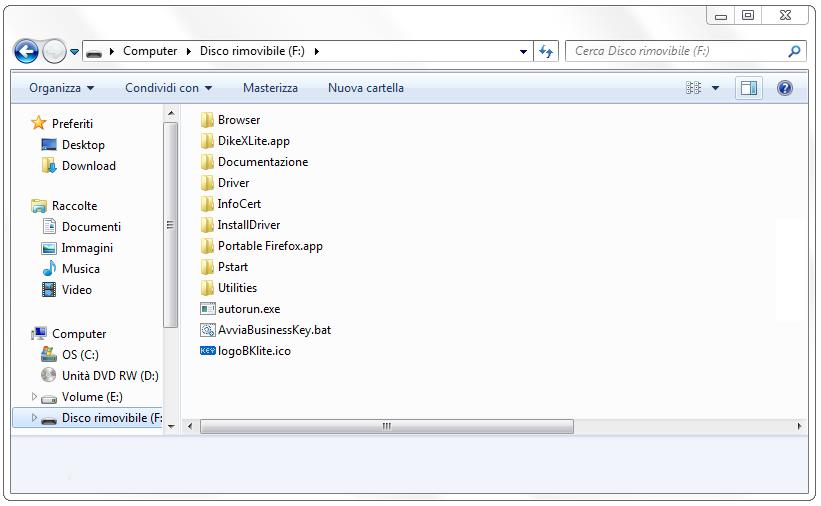Toggle the preview pane button
This screenshot has height=506, width=821.
coord(748,88)
